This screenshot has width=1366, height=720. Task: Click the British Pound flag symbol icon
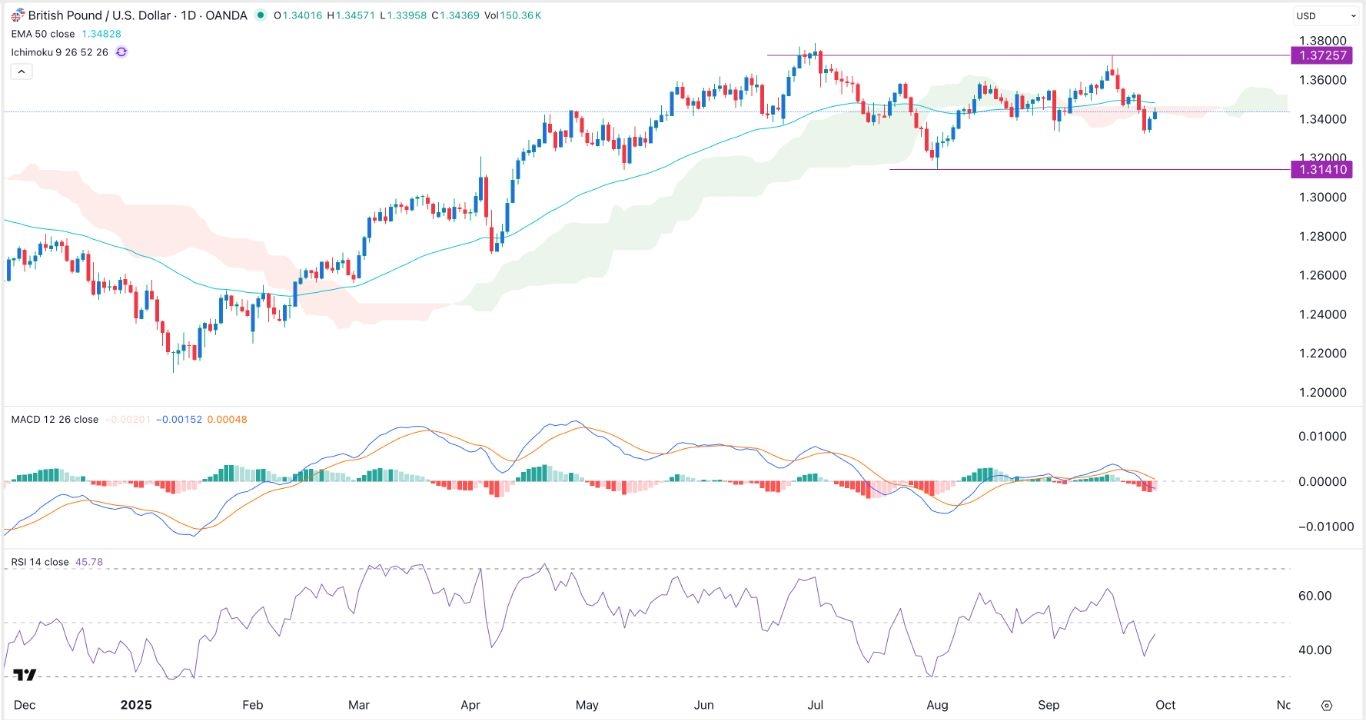pos(16,16)
